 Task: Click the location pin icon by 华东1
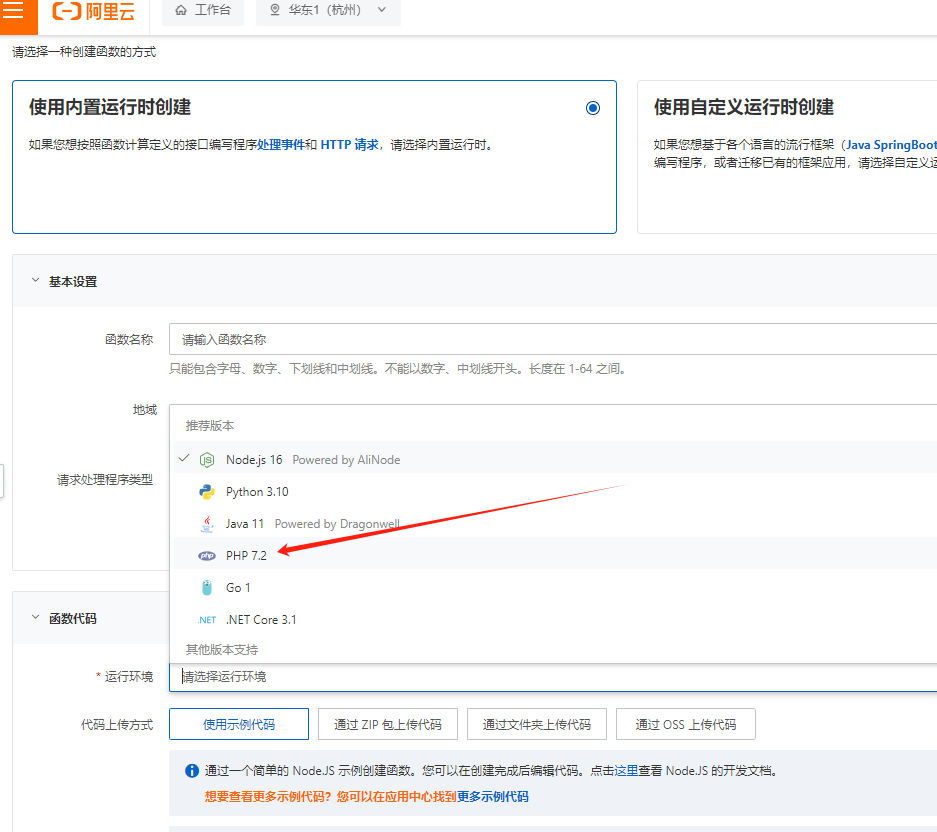pos(275,10)
